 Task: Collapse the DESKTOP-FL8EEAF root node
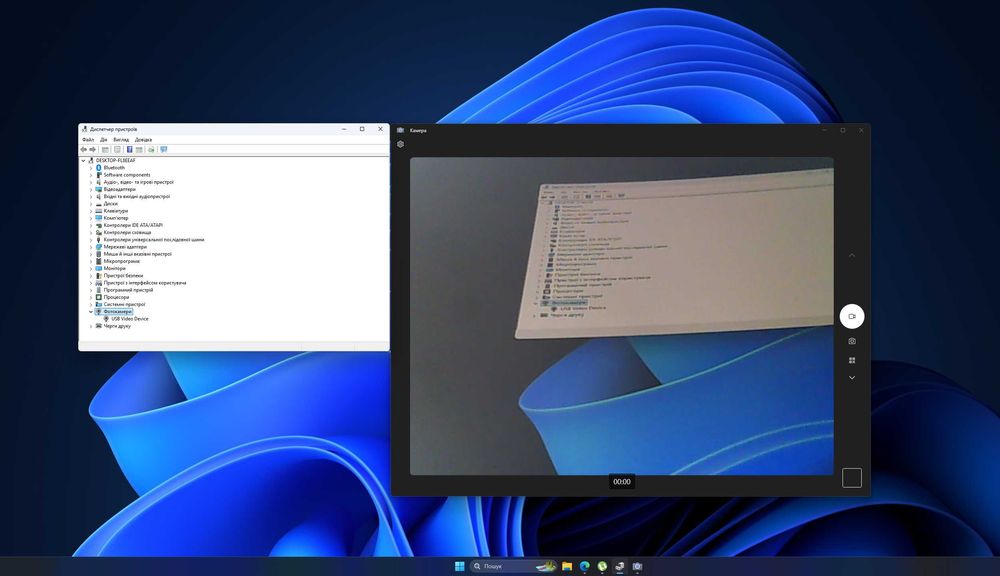84,161
